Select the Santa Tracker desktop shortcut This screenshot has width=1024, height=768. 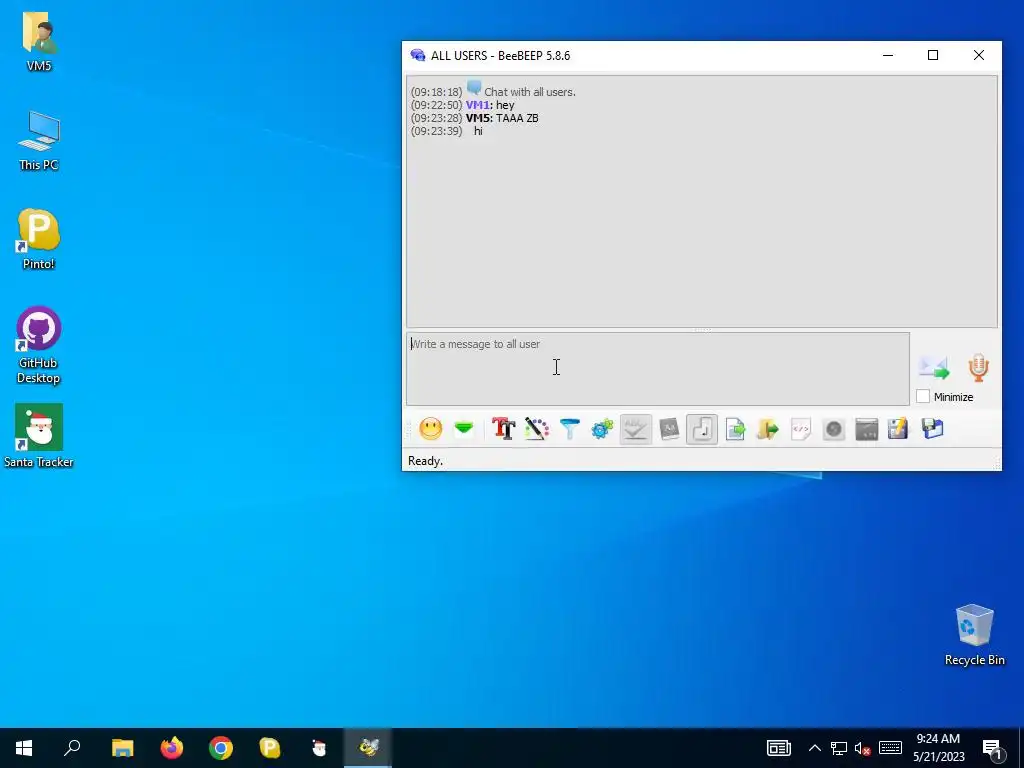click(39, 436)
